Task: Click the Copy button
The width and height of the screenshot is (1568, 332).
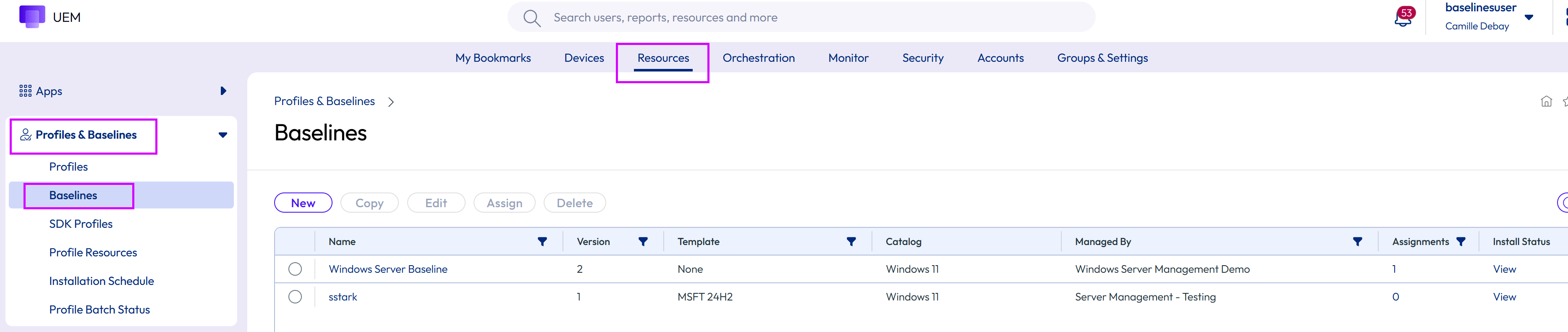Action: click(x=369, y=203)
